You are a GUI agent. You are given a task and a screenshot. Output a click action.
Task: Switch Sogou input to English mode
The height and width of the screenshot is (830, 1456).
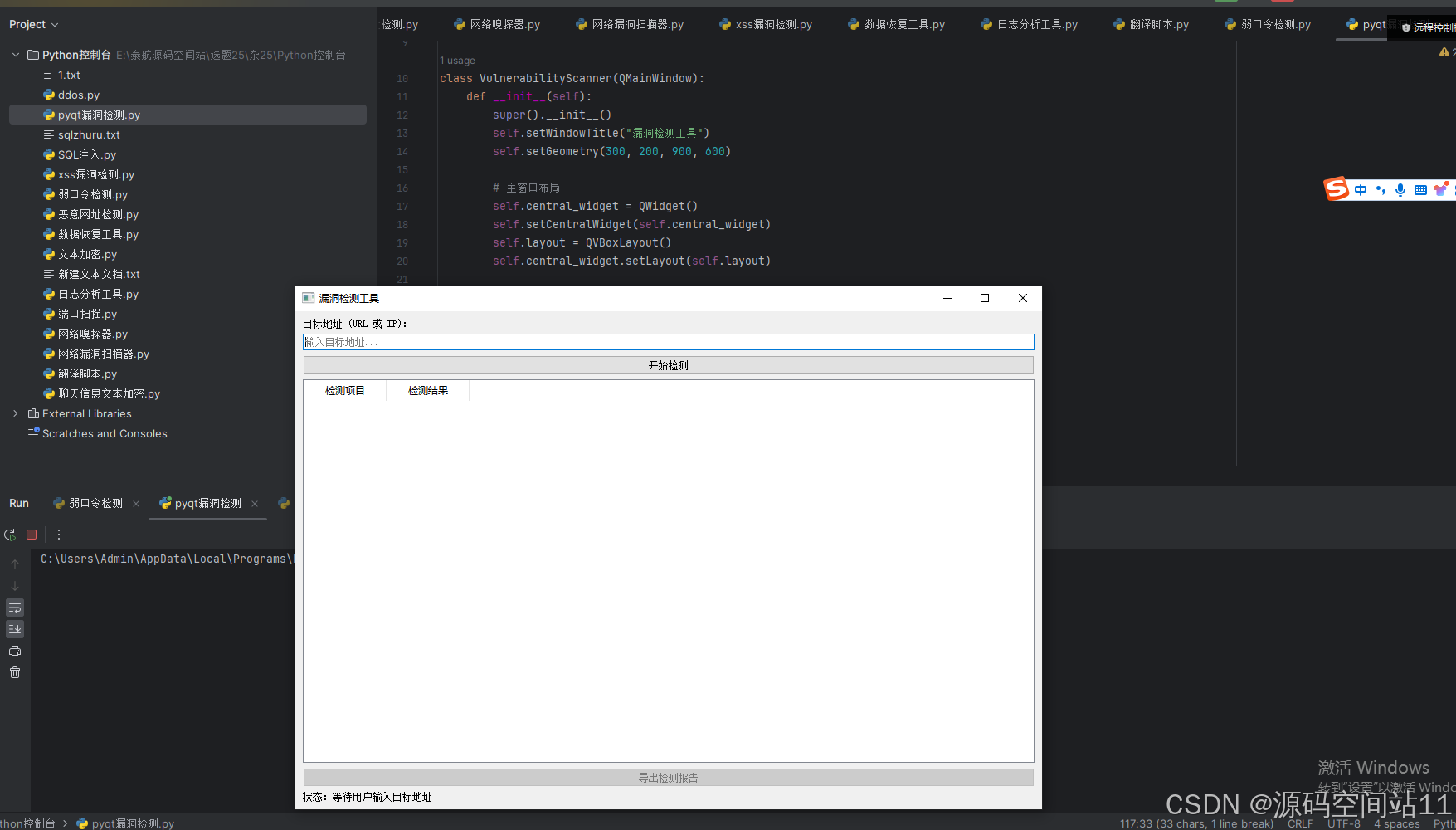click(x=1360, y=189)
